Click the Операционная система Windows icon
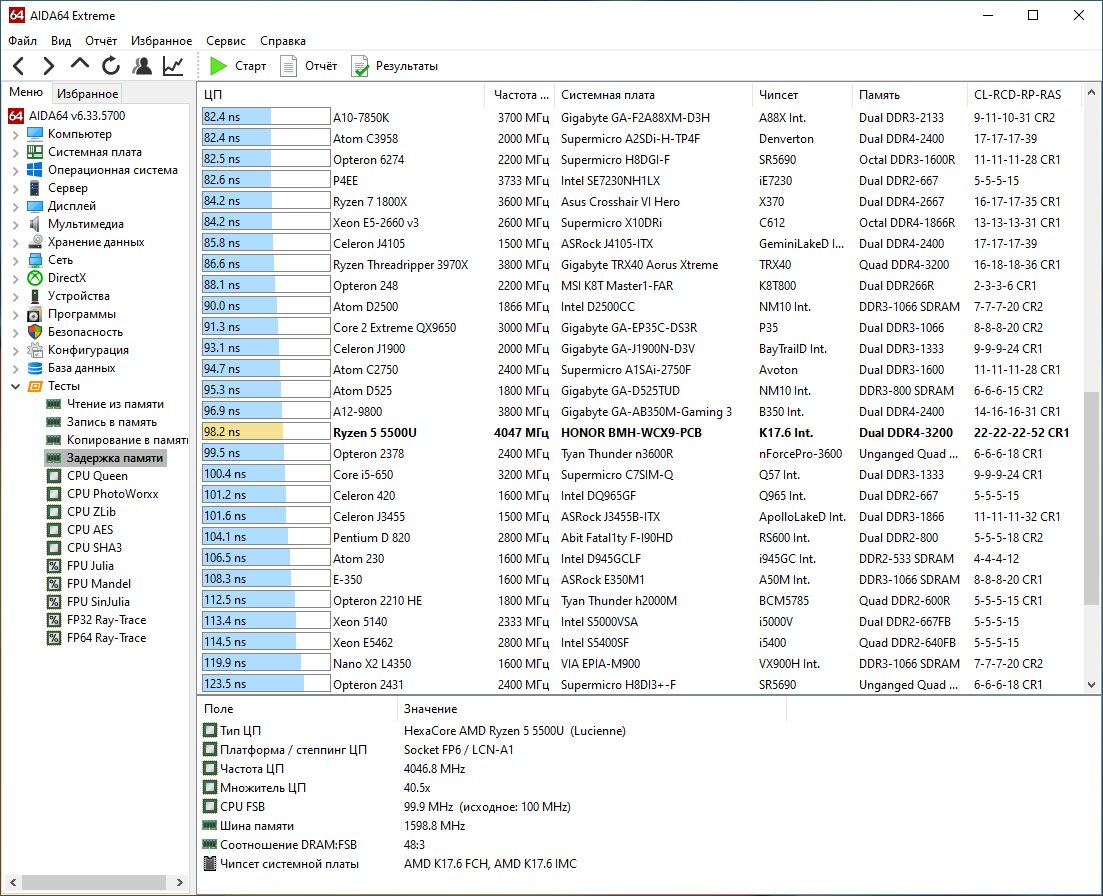The image size is (1103, 896). [34, 169]
